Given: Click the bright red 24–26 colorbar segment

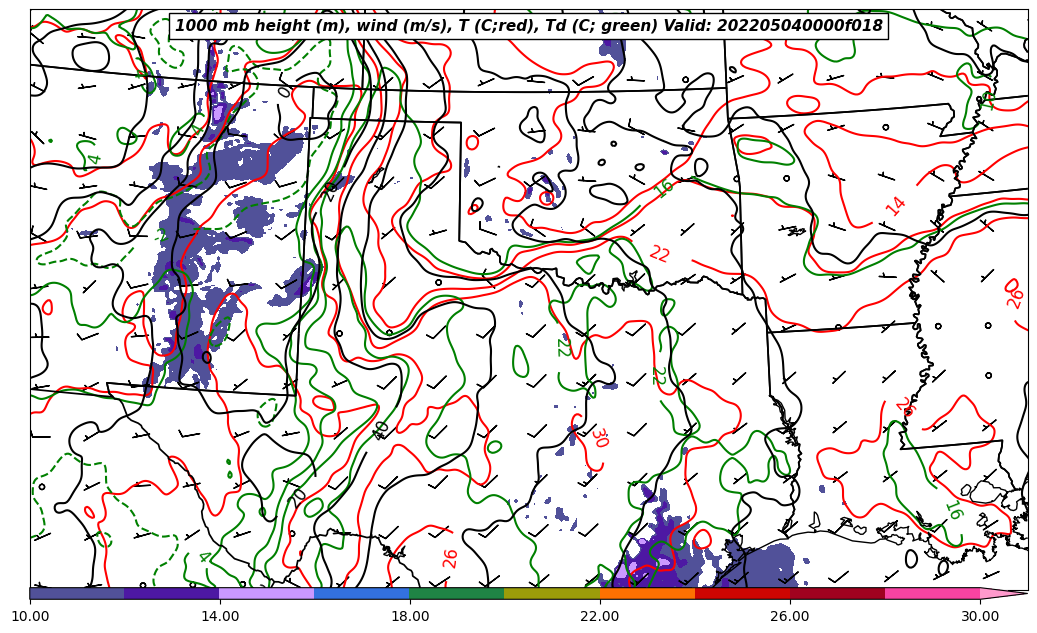Looking at the screenshot, I should tap(742, 593).
